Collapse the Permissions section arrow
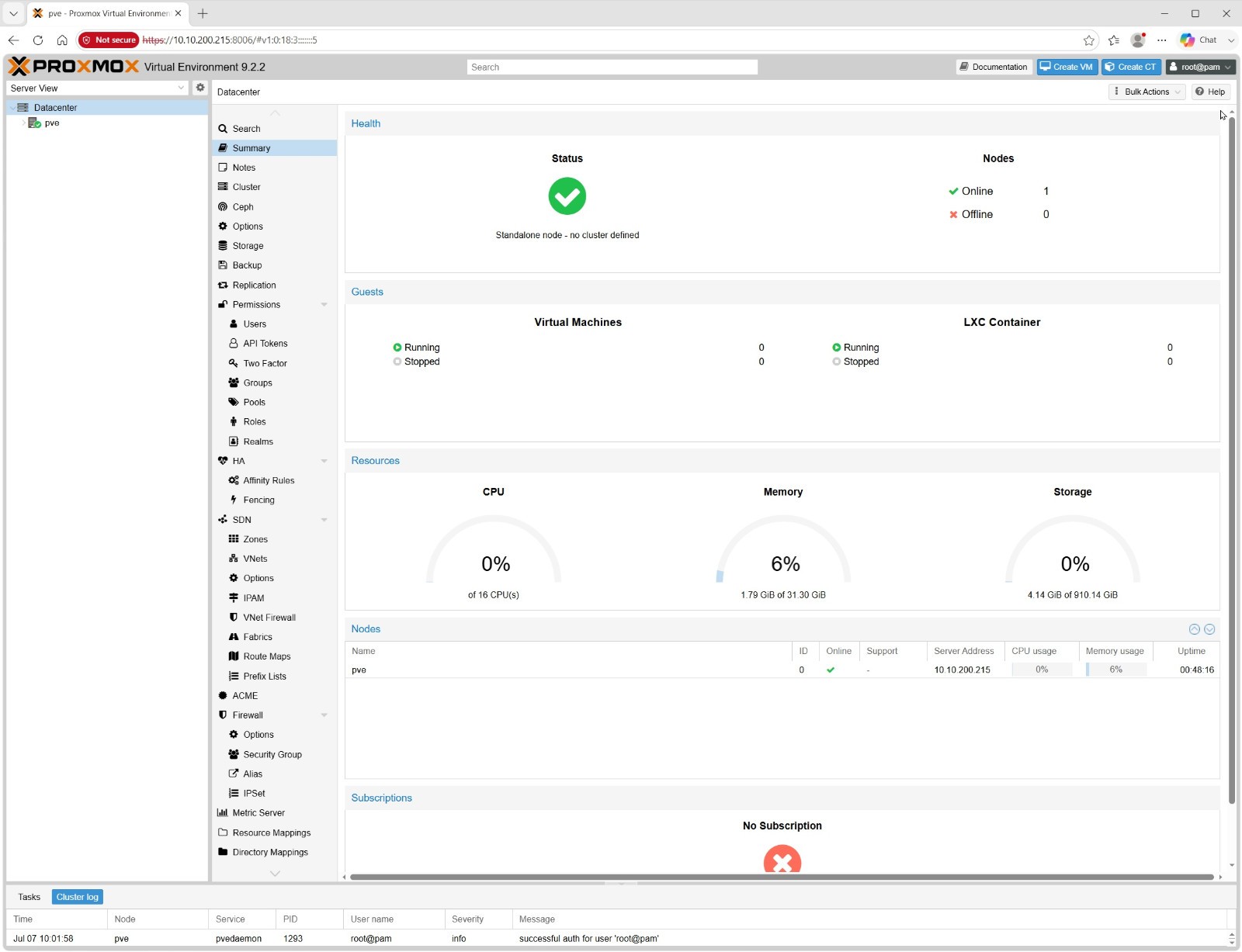The height and width of the screenshot is (952, 1242). point(324,305)
